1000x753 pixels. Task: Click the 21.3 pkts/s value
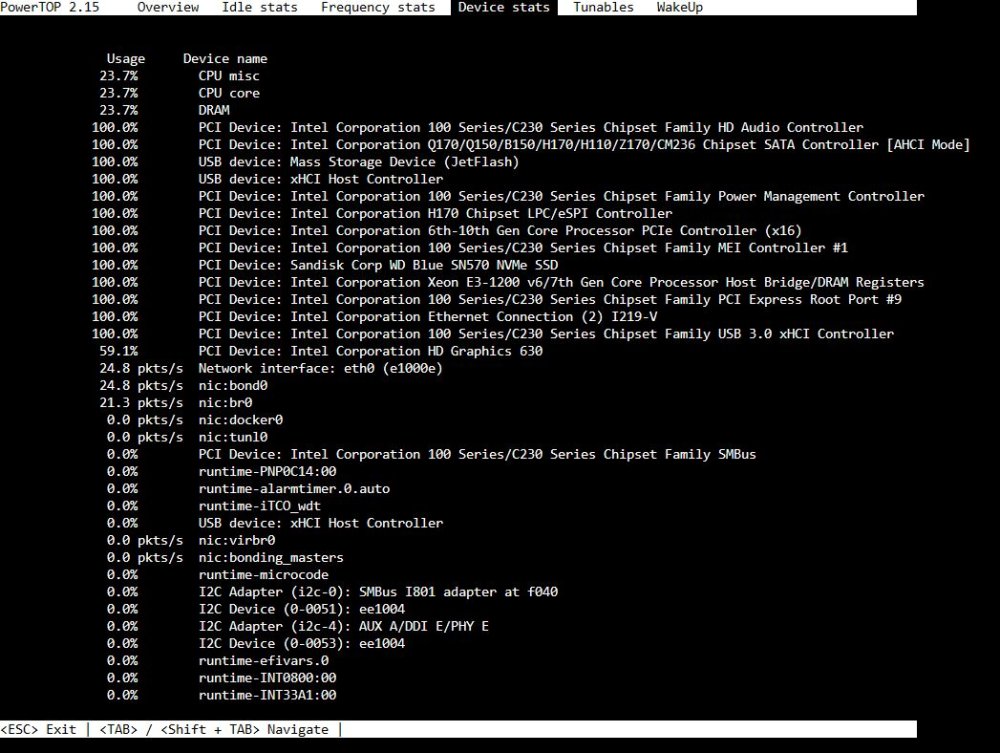pyautogui.click(x=141, y=403)
